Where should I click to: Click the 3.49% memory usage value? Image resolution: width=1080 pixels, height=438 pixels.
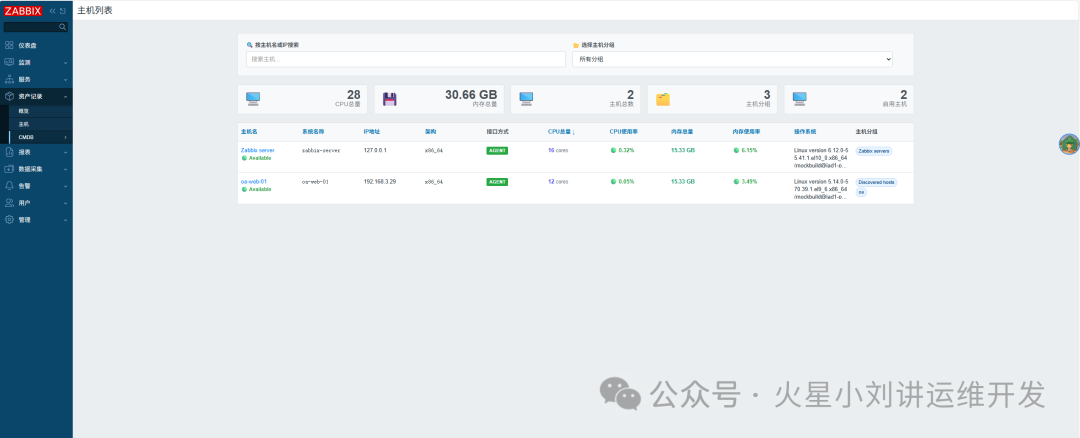coord(749,182)
